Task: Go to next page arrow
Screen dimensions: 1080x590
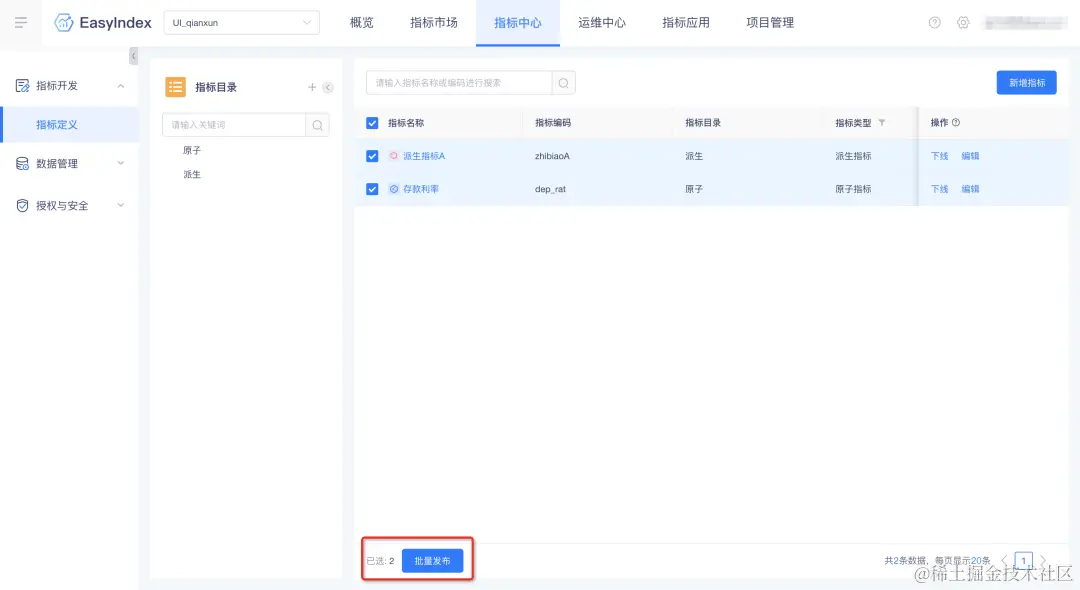Action: [x=1043, y=560]
